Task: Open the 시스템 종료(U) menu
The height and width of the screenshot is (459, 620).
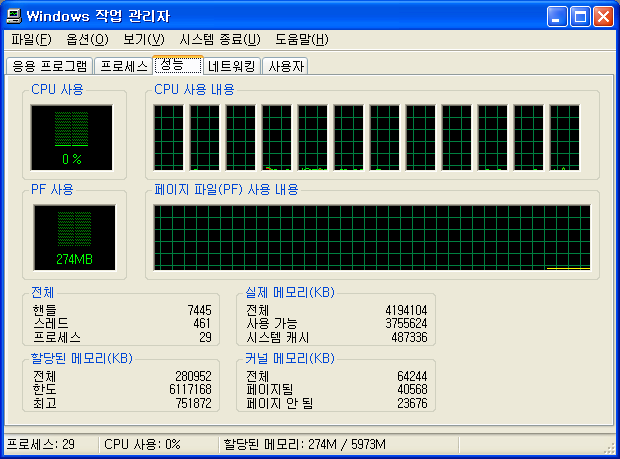Action: [220, 40]
